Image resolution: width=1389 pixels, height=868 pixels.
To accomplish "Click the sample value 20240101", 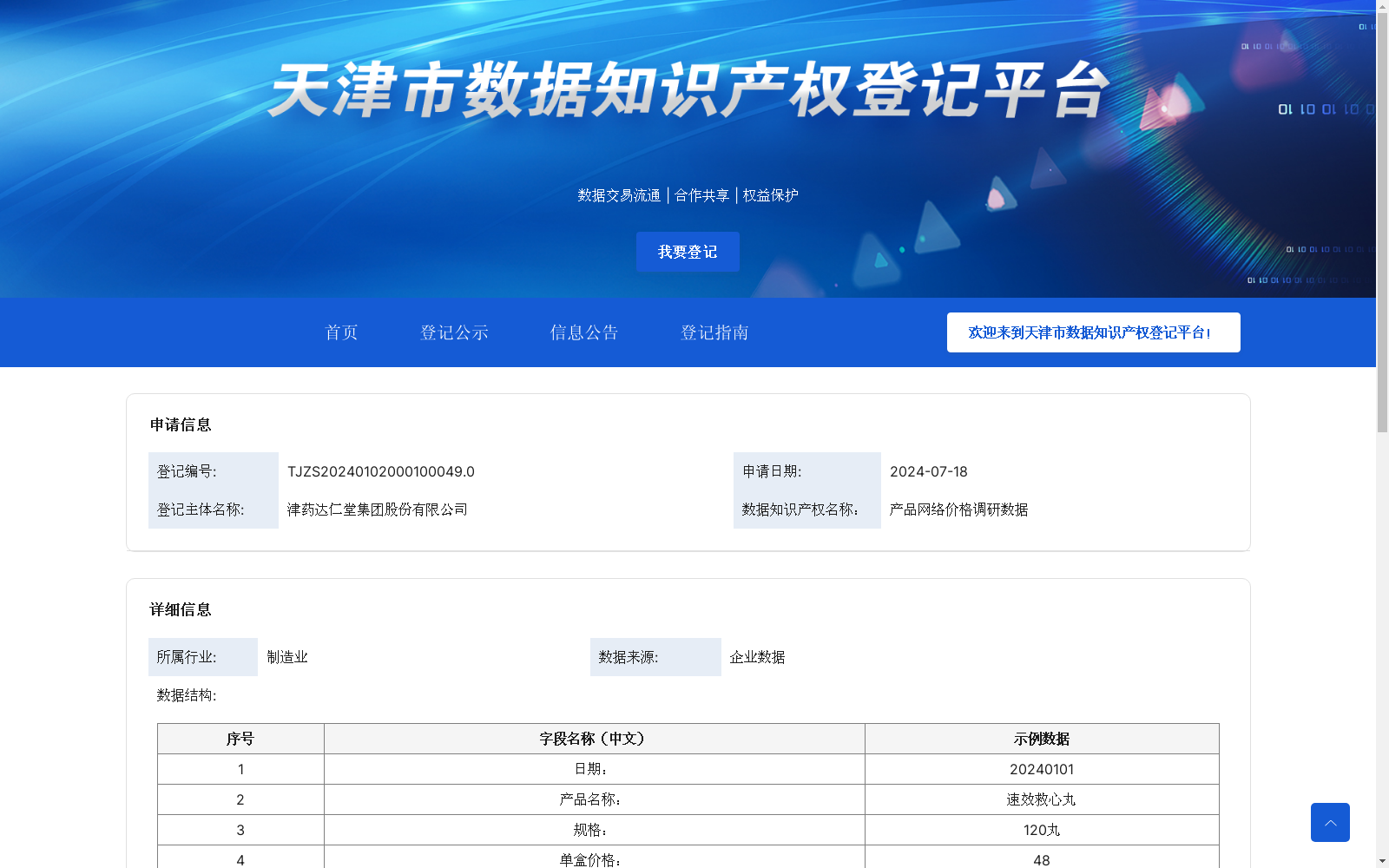I will tap(1042, 769).
